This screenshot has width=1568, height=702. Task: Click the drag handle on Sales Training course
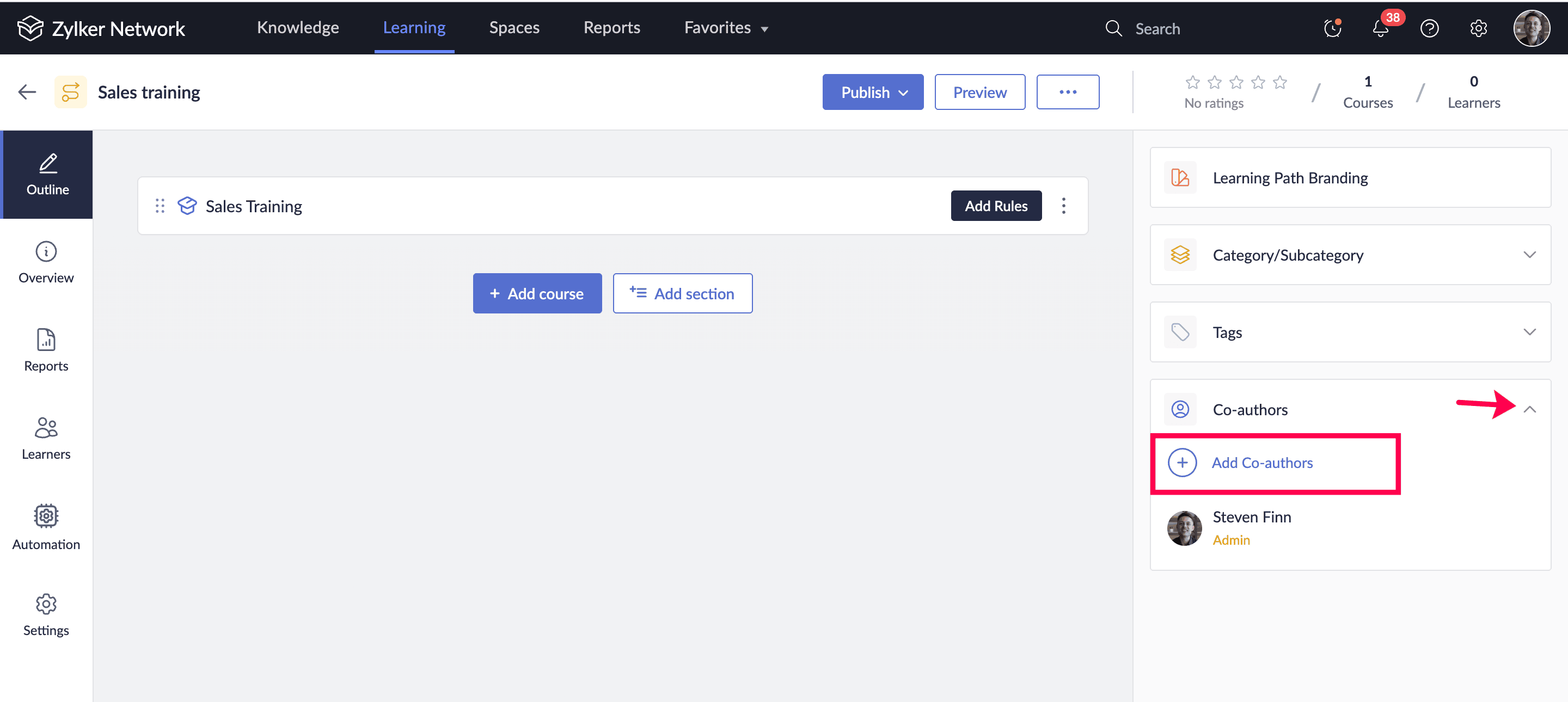click(160, 206)
